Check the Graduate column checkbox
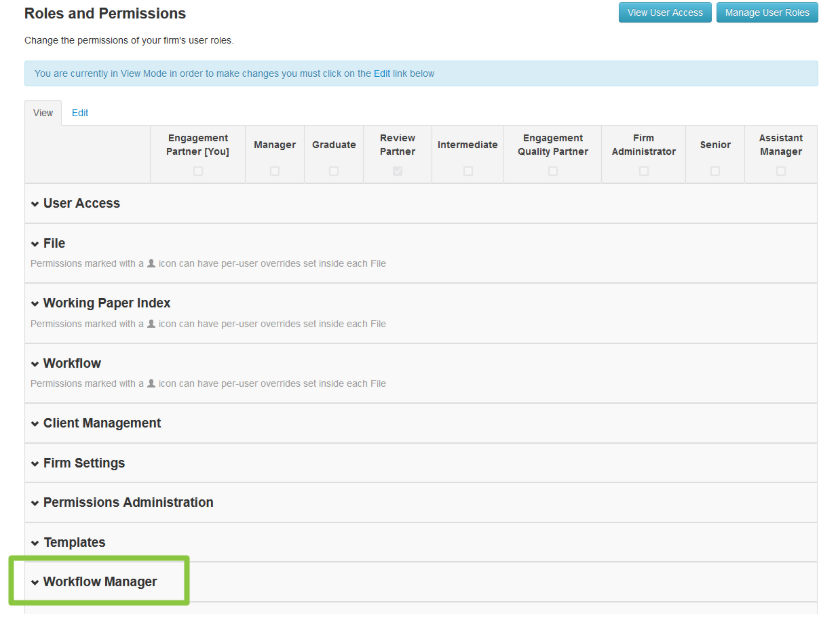Image resolution: width=826 pixels, height=631 pixels. [333, 171]
